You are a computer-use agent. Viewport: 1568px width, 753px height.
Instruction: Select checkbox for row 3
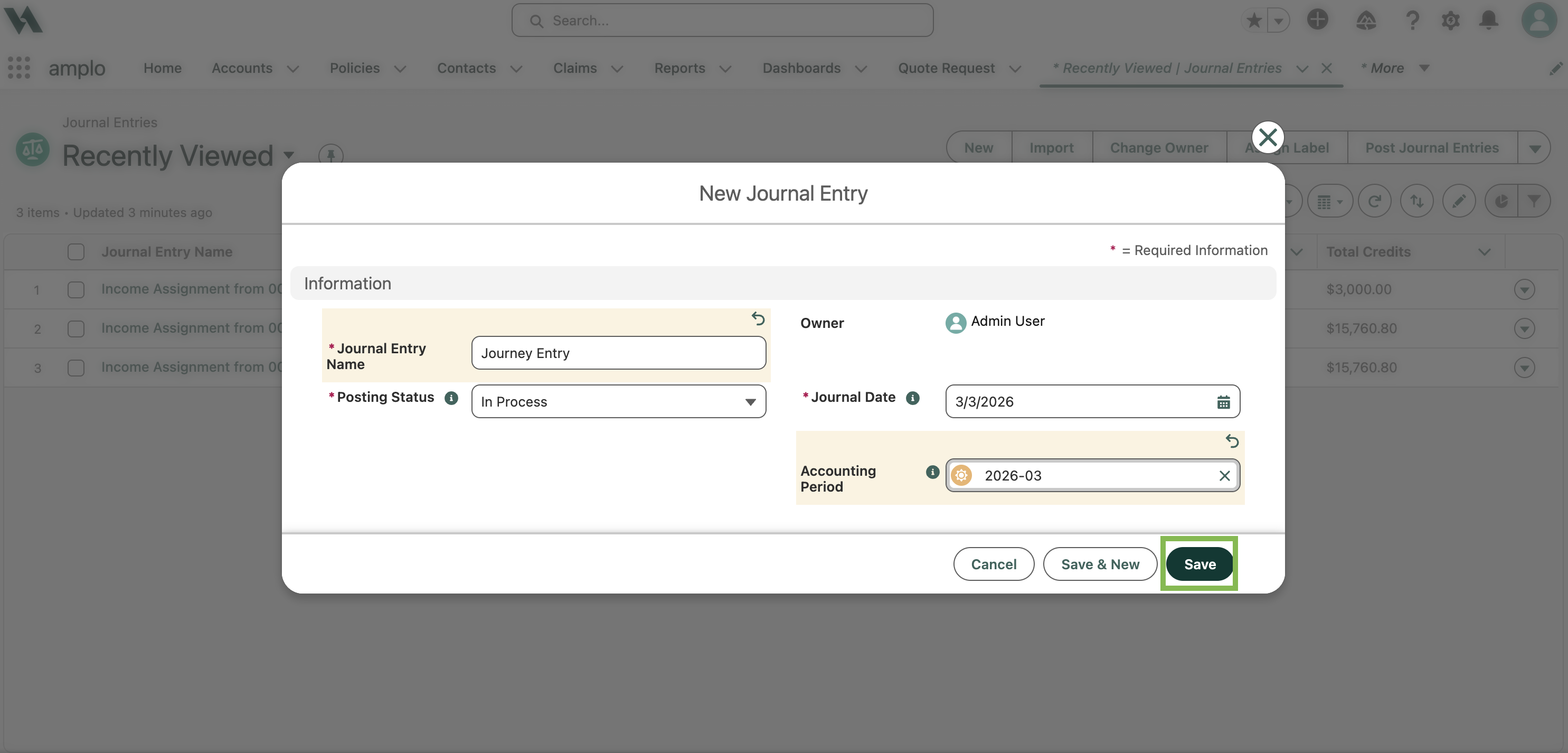(76, 368)
